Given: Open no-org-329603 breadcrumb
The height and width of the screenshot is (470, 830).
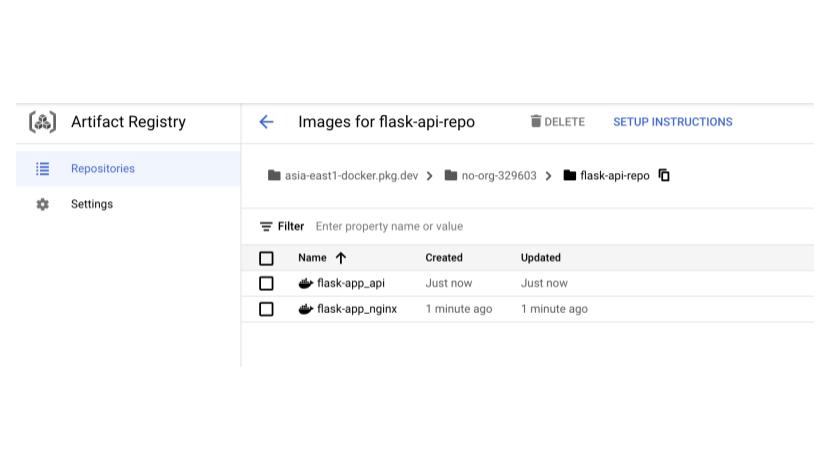Looking at the screenshot, I should [499, 176].
